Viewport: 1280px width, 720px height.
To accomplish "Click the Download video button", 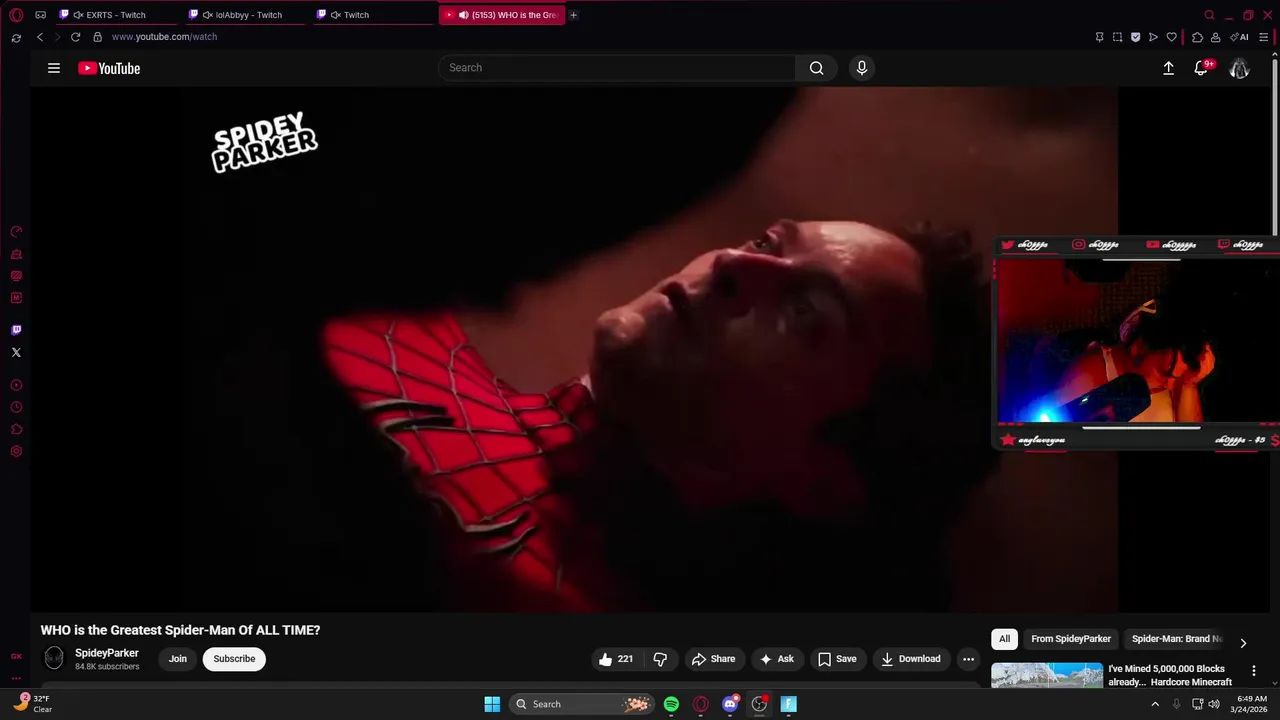I will [x=911, y=659].
